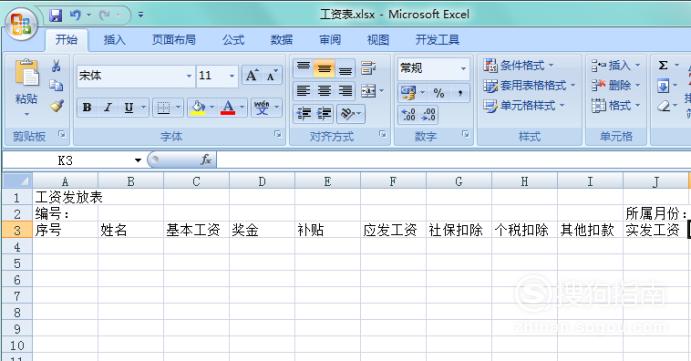The width and height of the screenshot is (691, 361).
Task: Switch to the 插入 tab
Action: click(x=115, y=40)
